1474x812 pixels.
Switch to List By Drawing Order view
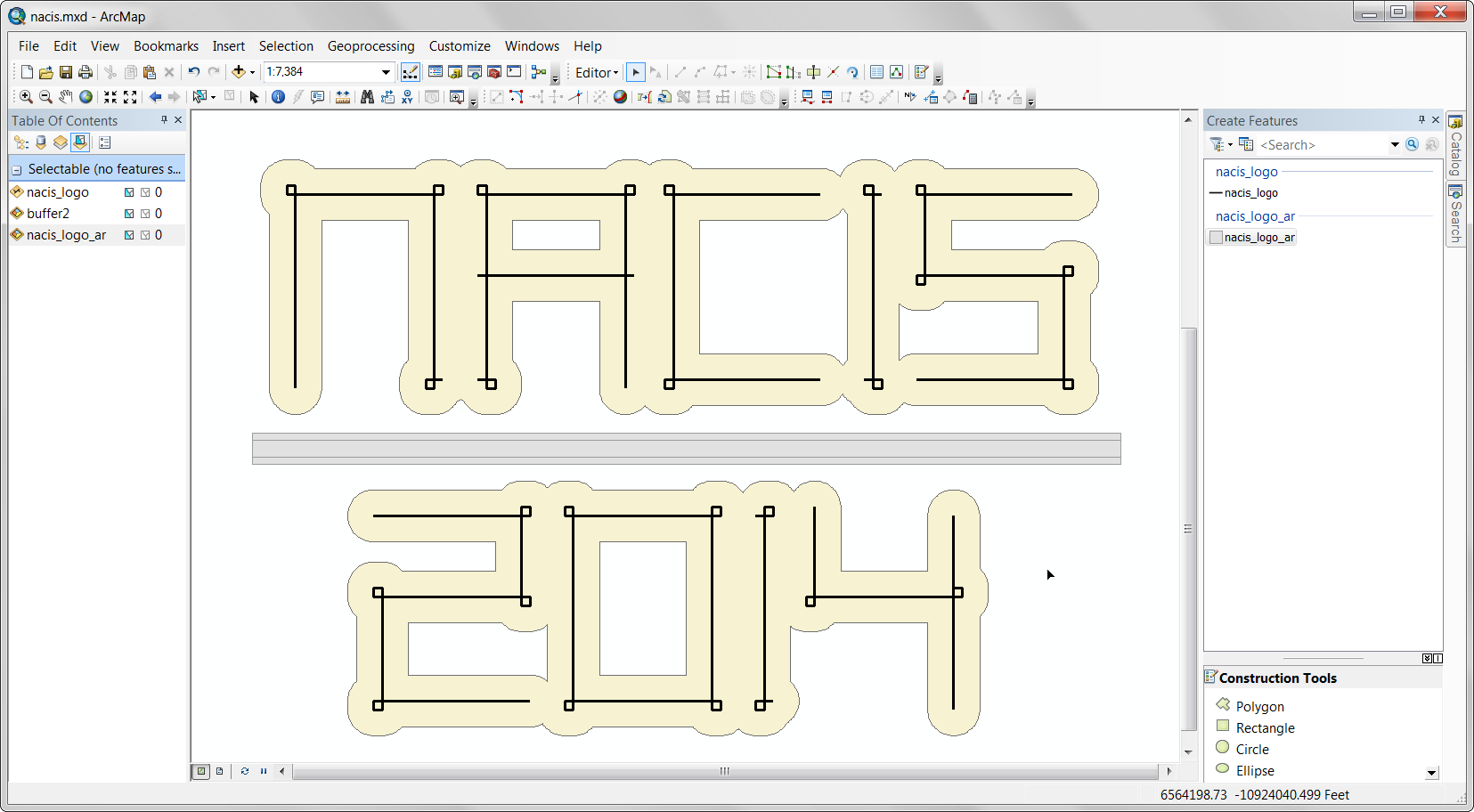(21, 142)
